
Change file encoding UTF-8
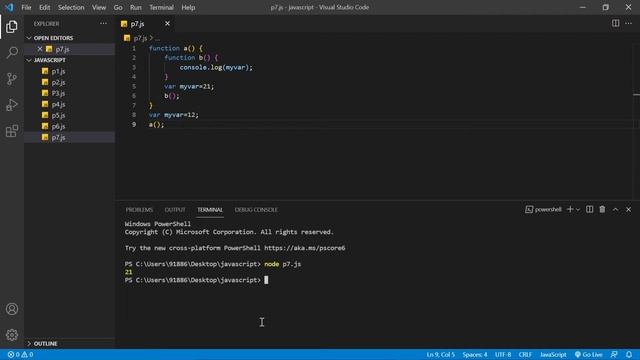pos(503,355)
